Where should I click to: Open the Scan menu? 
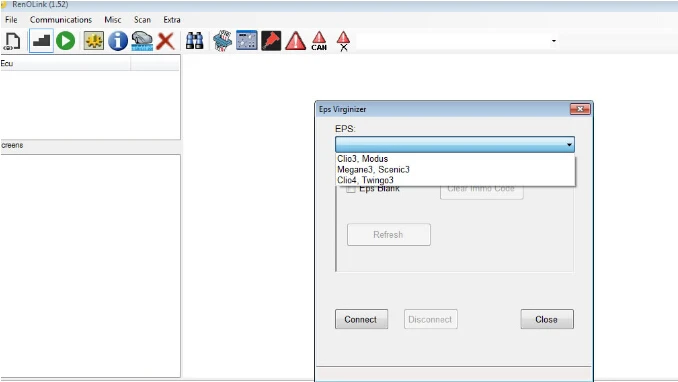tap(142, 20)
